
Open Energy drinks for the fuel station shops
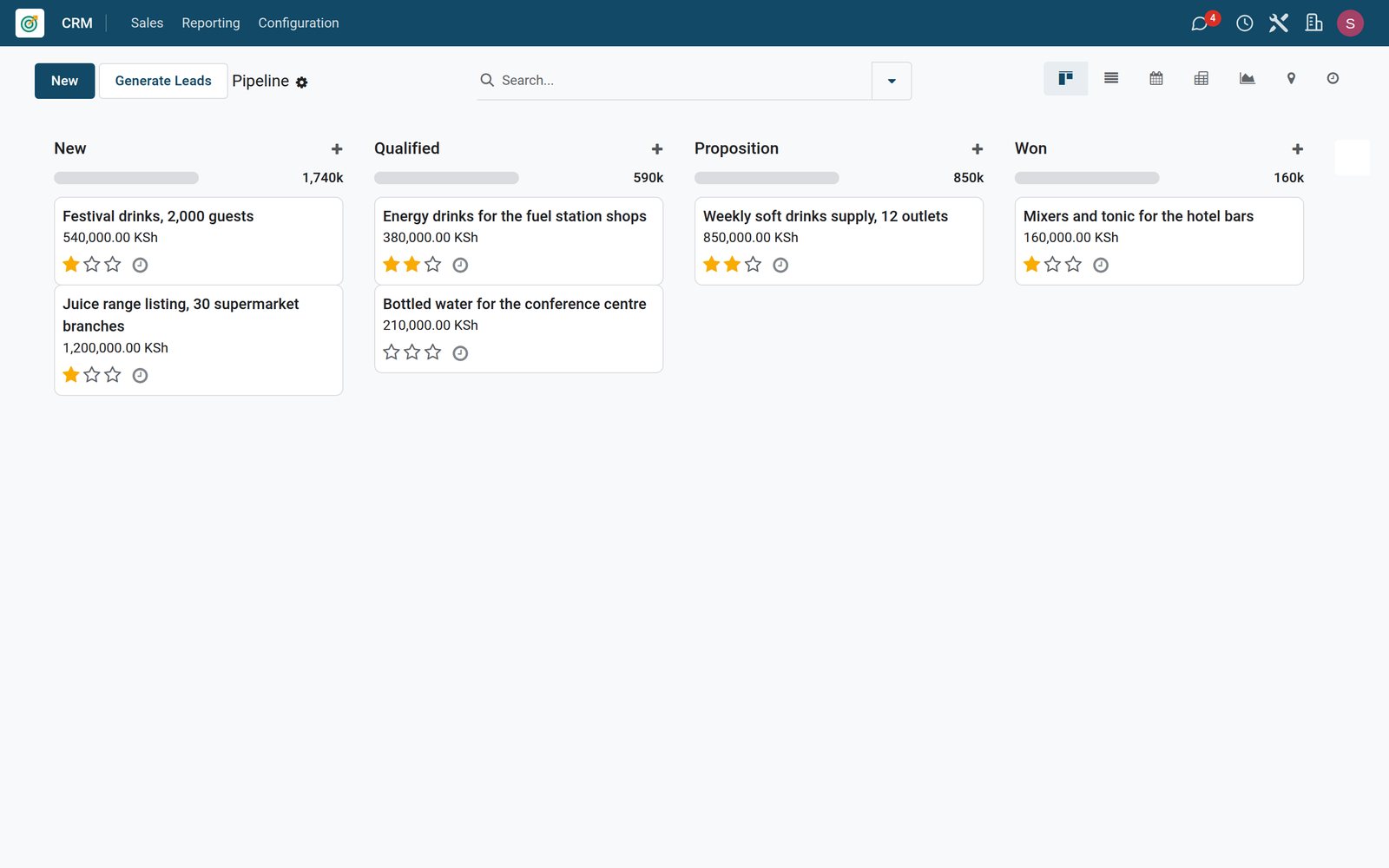point(518,240)
